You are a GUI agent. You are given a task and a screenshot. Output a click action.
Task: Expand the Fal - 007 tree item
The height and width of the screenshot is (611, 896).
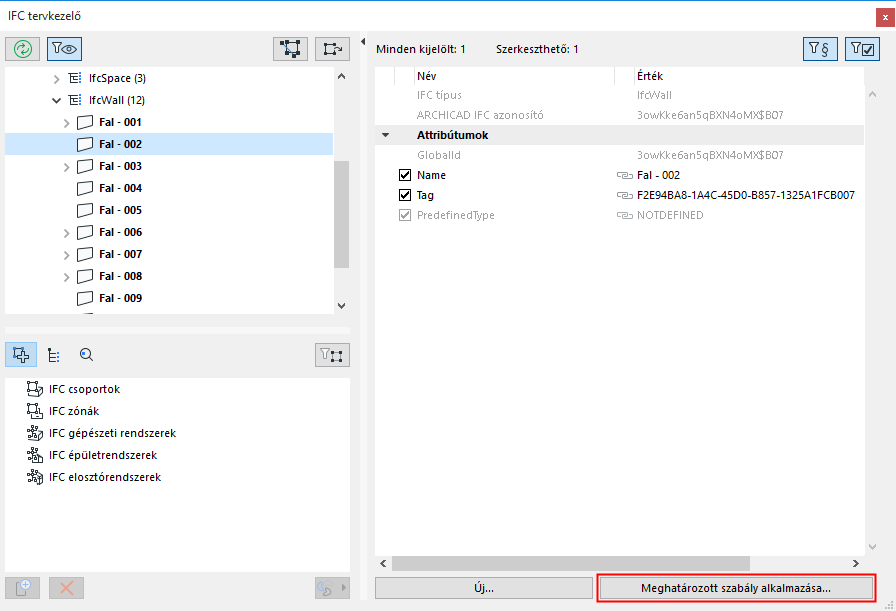pyautogui.click(x=66, y=255)
